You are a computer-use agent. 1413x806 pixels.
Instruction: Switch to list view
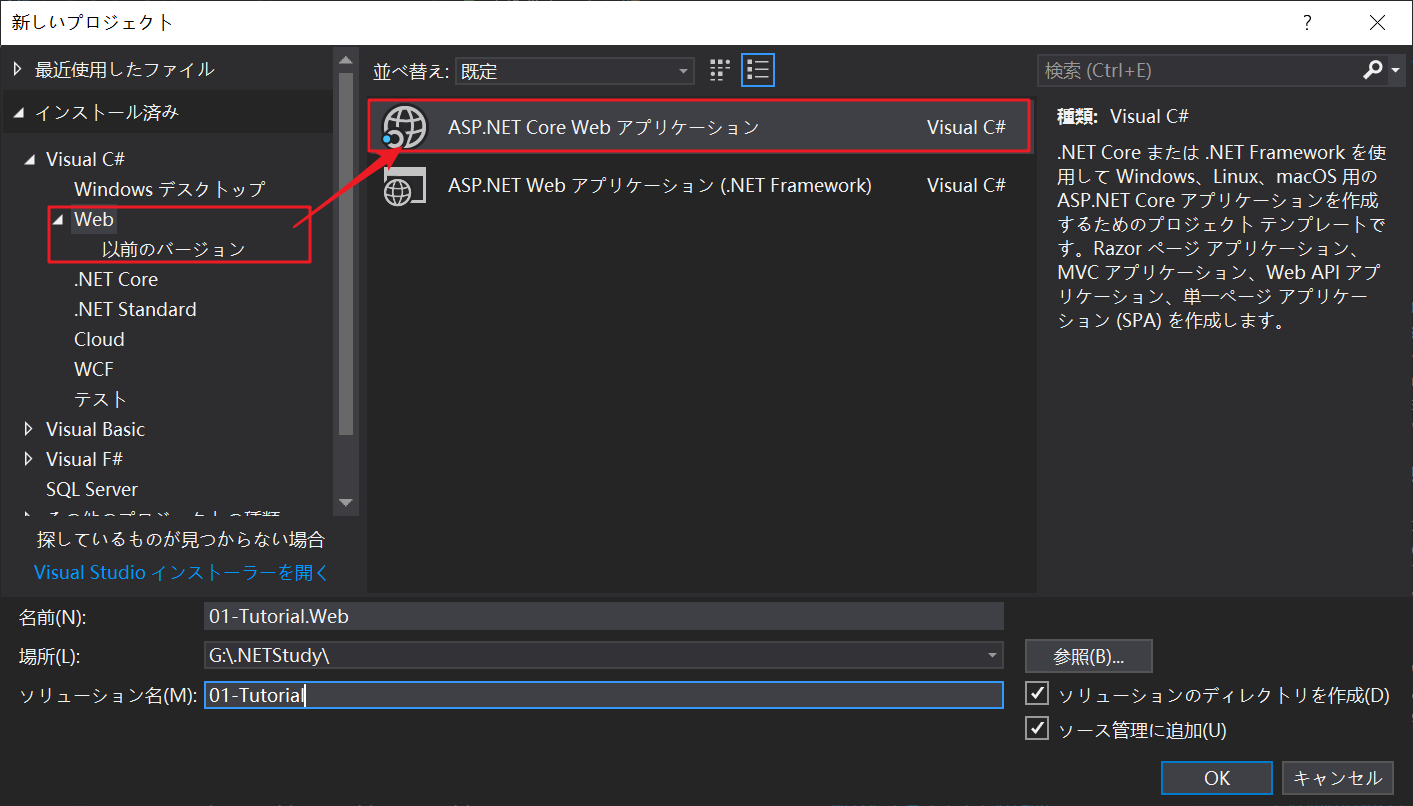tap(757, 69)
